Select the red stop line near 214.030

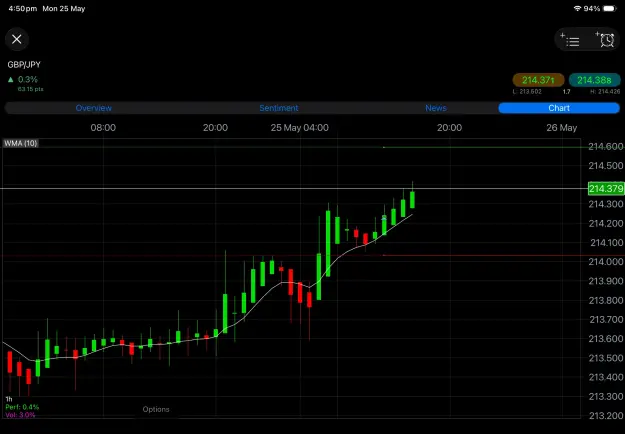[482, 255]
